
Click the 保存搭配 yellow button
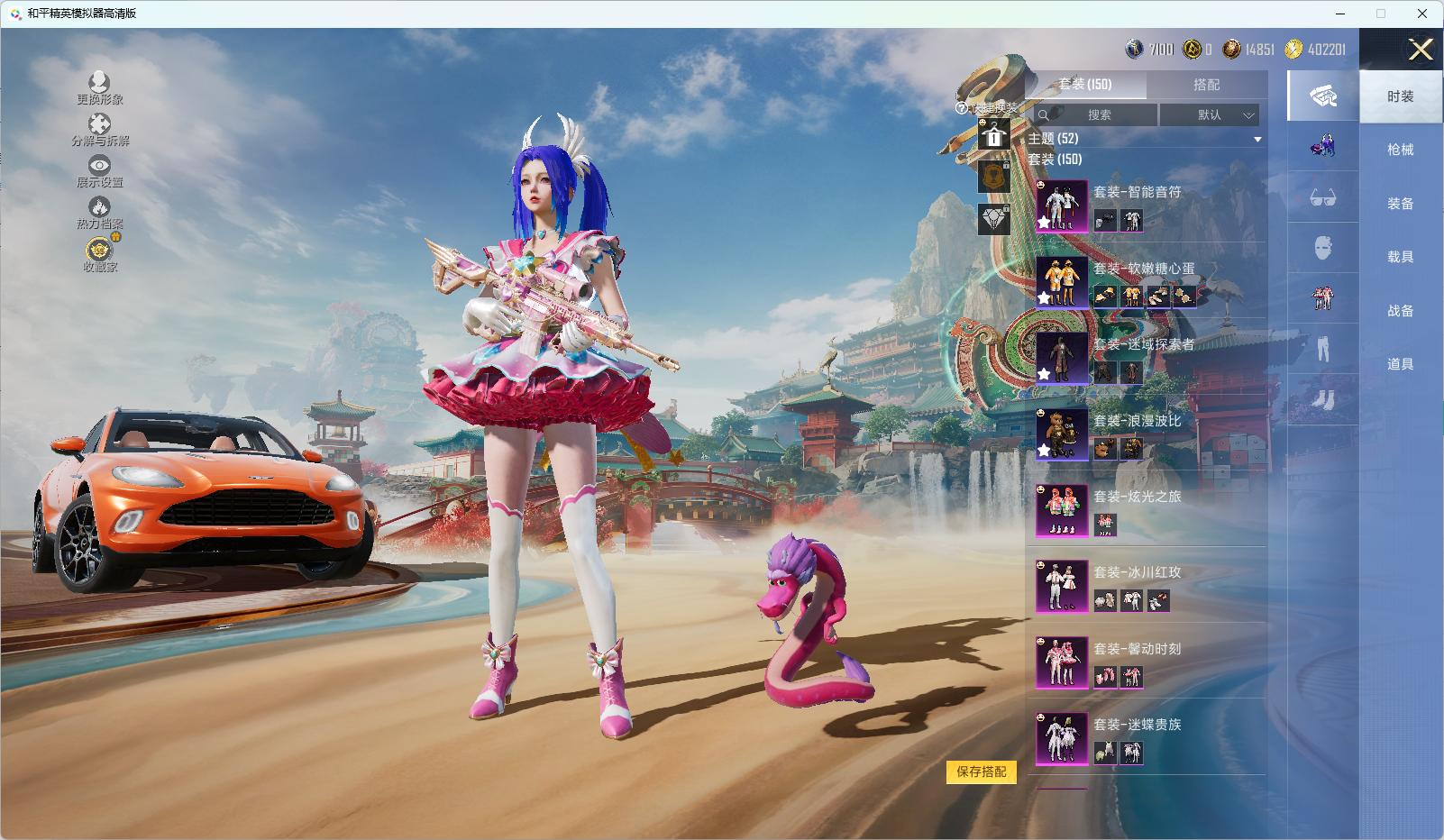981,772
